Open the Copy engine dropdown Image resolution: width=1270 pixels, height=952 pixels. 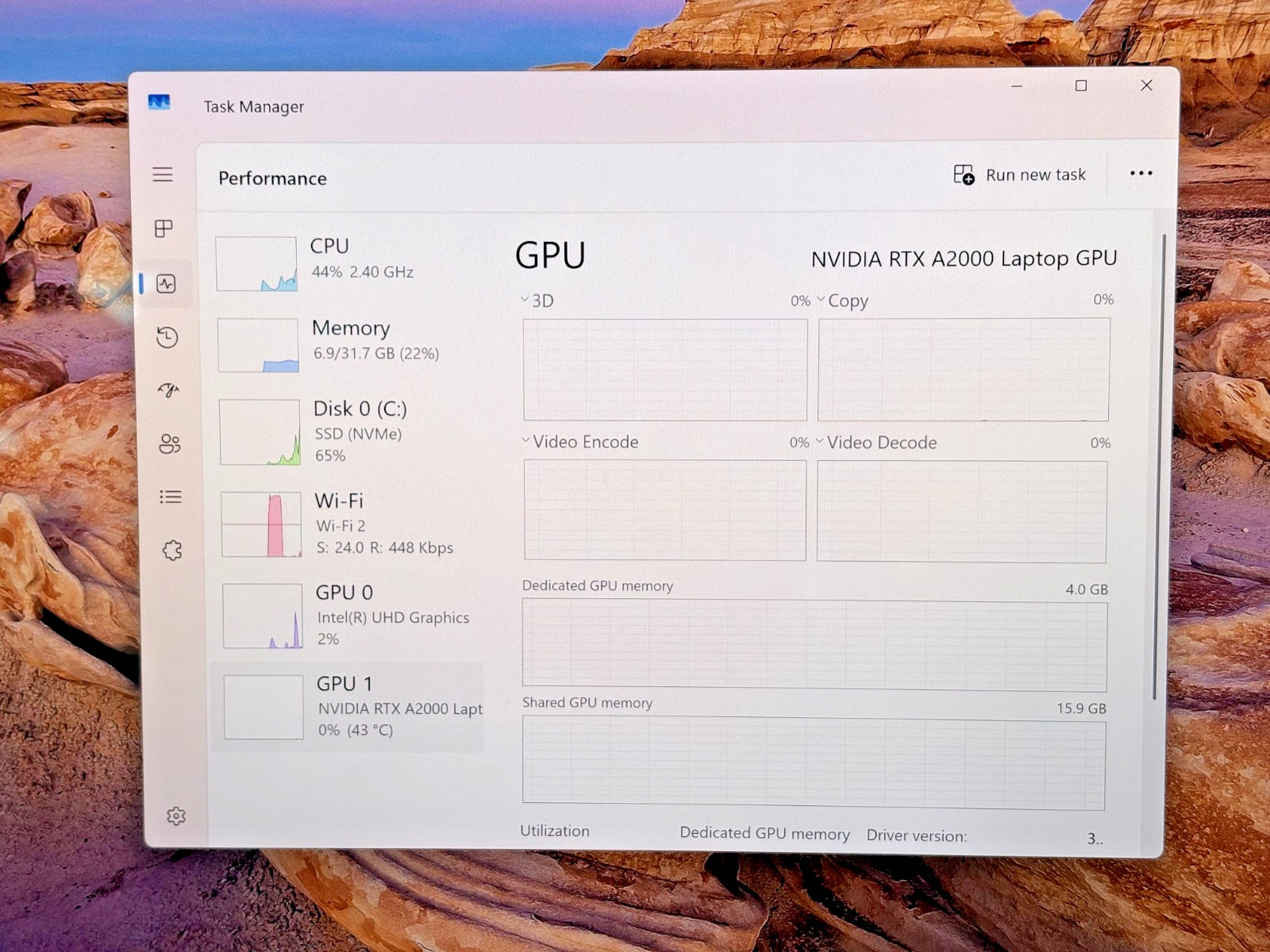pos(842,301)
